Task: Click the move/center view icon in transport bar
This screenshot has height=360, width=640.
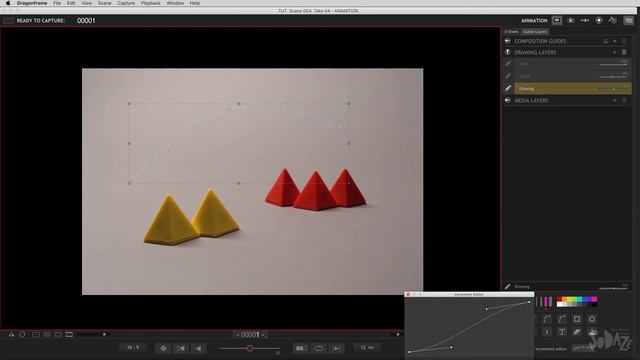Action: point(163,348)
